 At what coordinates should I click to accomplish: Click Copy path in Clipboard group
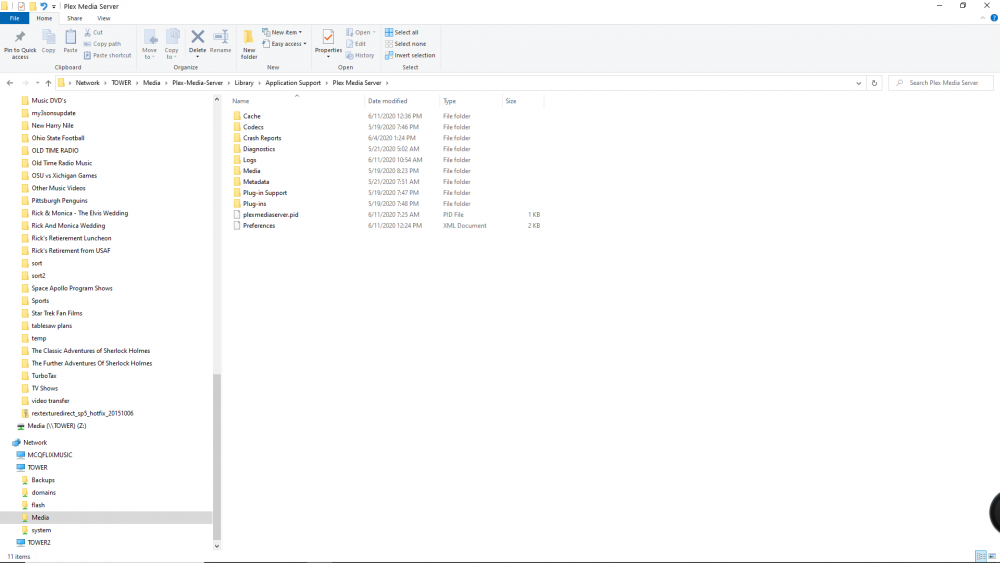coord(102,44)
